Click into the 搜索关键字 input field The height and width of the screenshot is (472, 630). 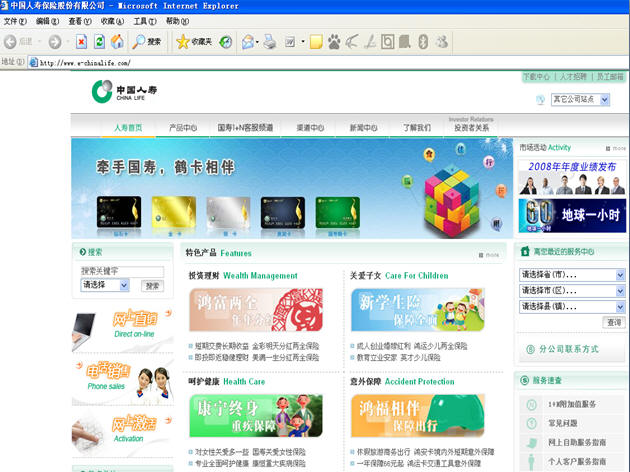pyautogui.click(x=122, y=271)
